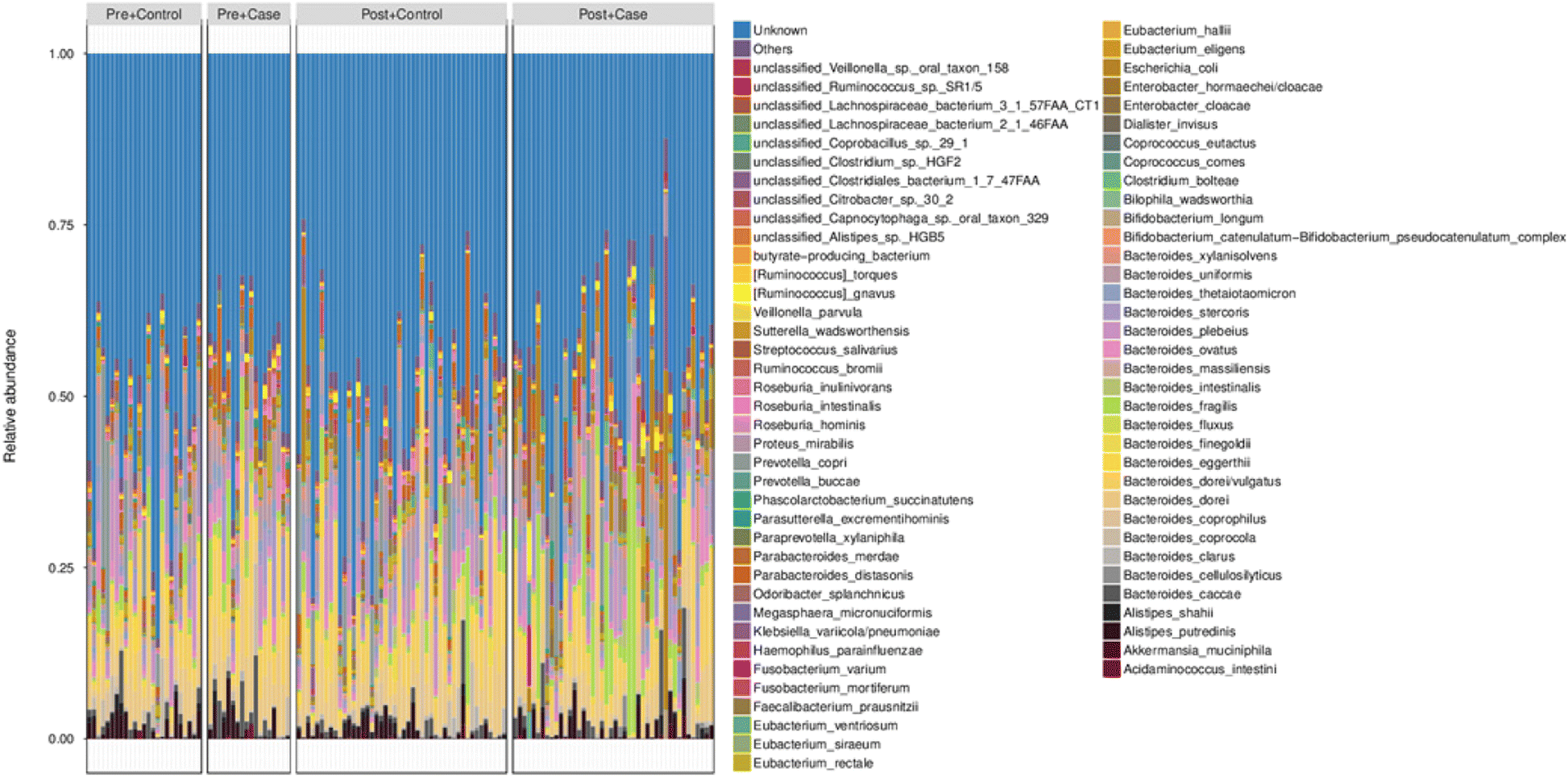Click the 0.00 y-axis tick label
This screenshot has height=778, width=1568.
tap(60, 738)
